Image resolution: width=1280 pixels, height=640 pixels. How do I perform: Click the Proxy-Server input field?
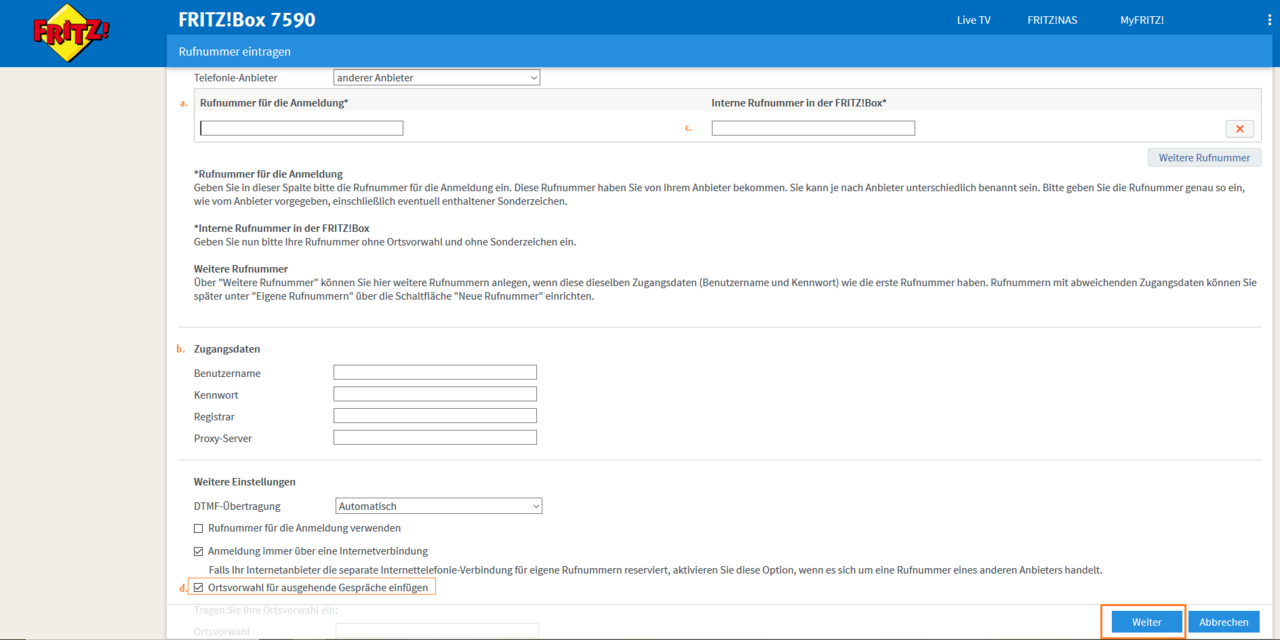coord(435,438)
